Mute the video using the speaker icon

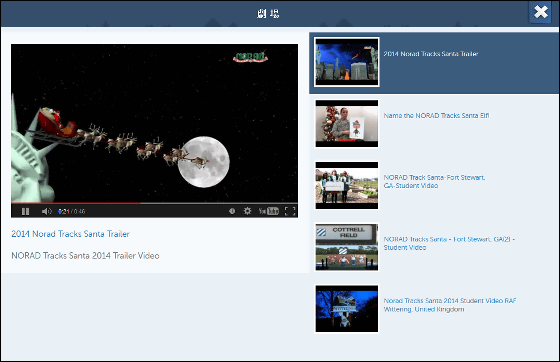coord(46,211)
